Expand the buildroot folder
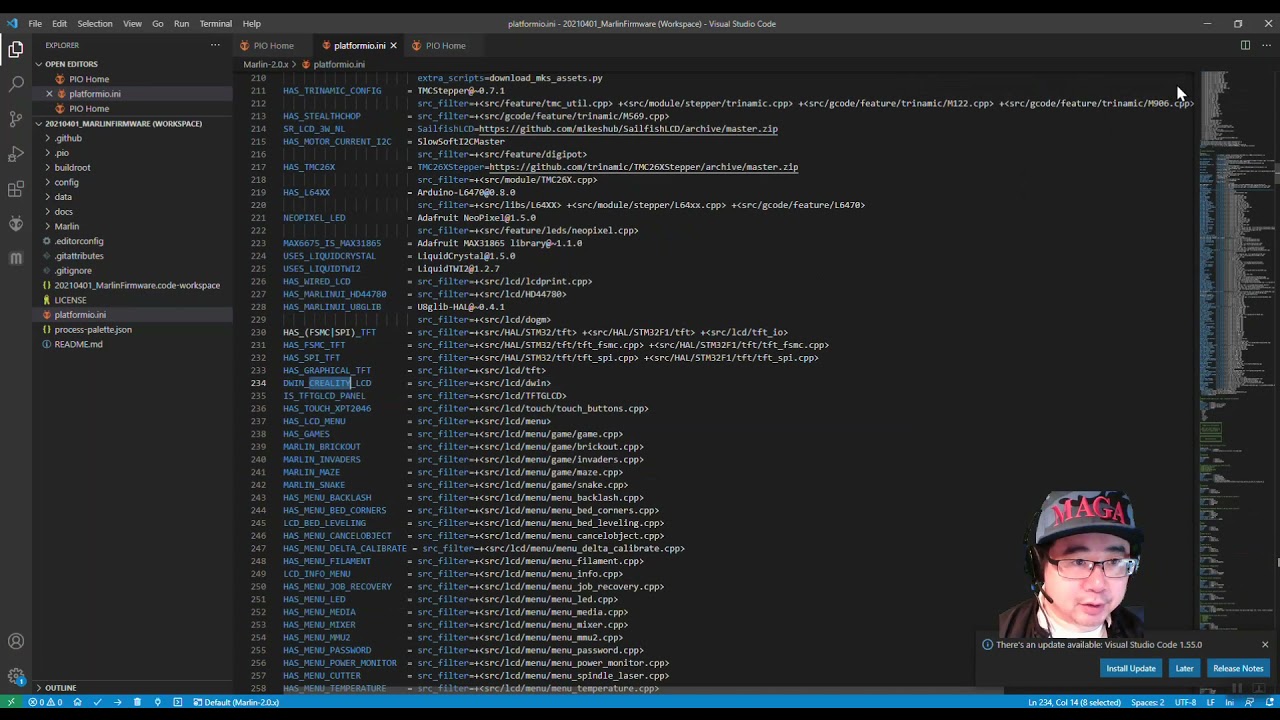Screen dimensions: 1280x720 pyautogui.click(x=72, y=167)
